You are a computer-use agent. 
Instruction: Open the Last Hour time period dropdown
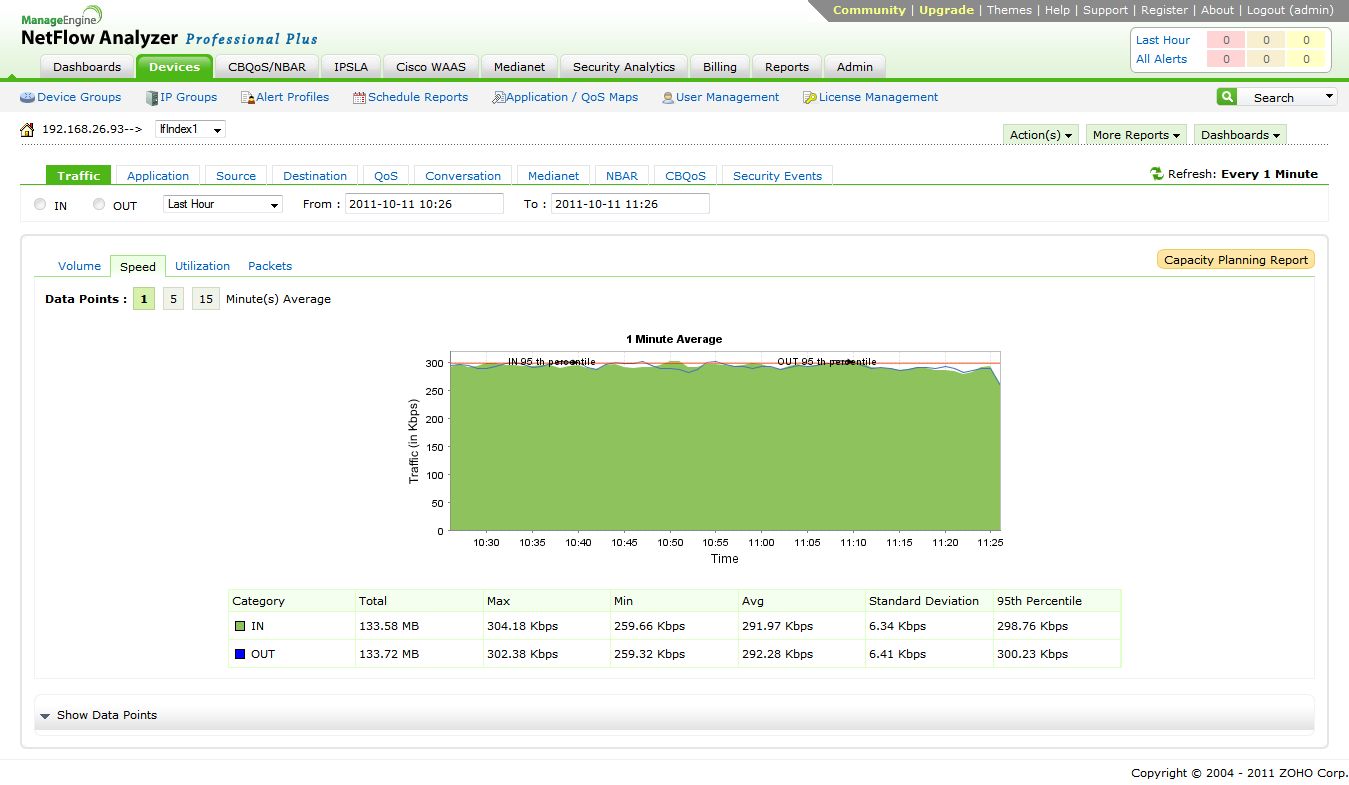pos(223,204)
